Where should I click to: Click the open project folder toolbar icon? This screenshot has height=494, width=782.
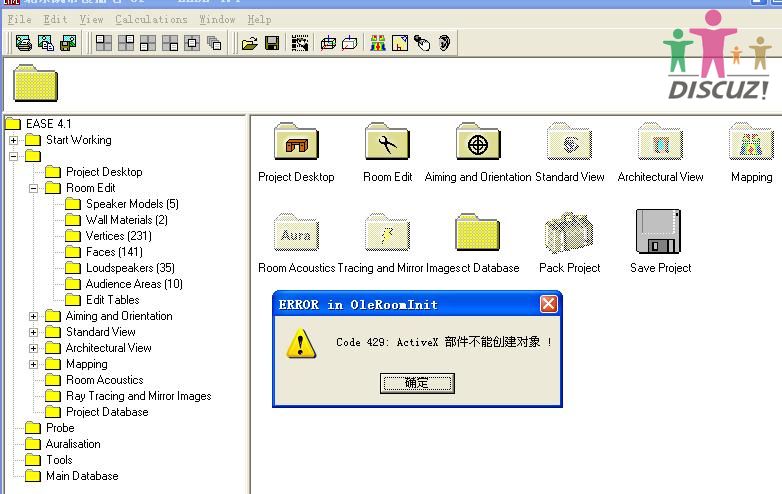250,43
